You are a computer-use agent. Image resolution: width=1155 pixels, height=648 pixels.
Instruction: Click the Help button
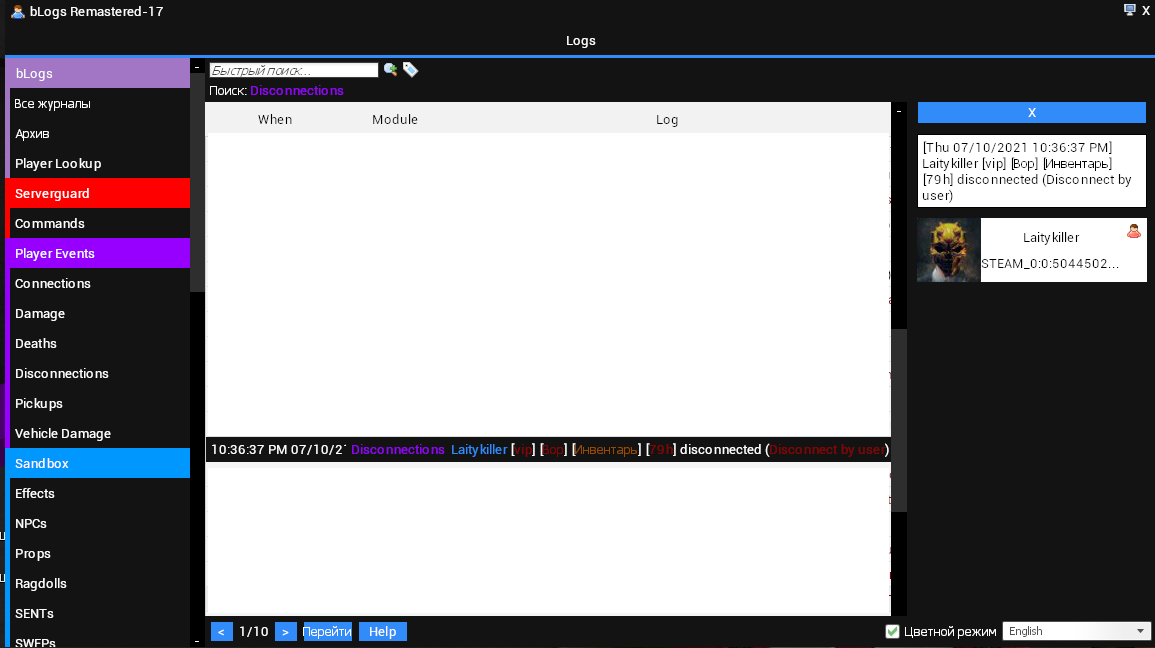tap(382, 631)
